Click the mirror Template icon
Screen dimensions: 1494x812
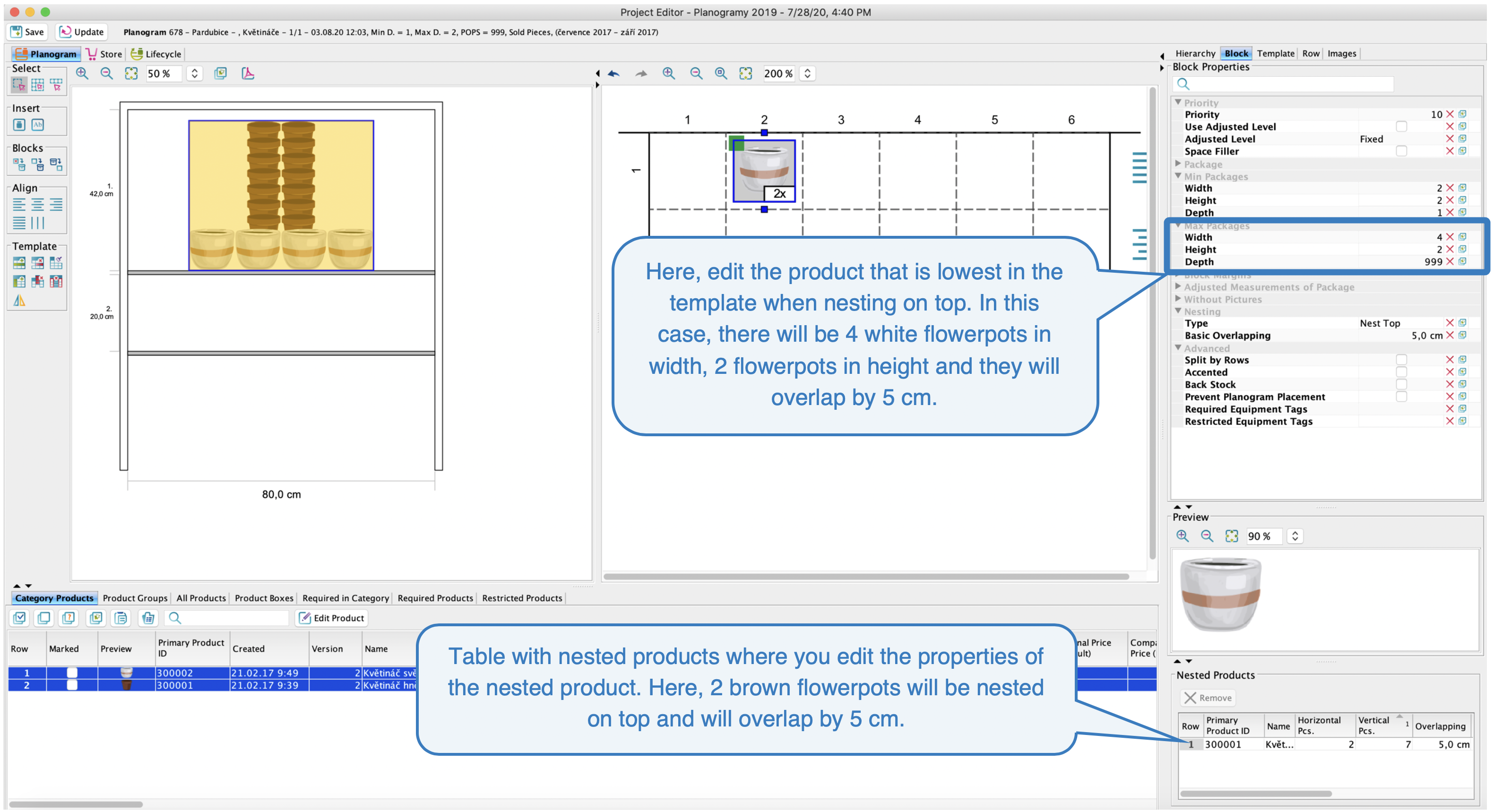click(x=18, y=301)
